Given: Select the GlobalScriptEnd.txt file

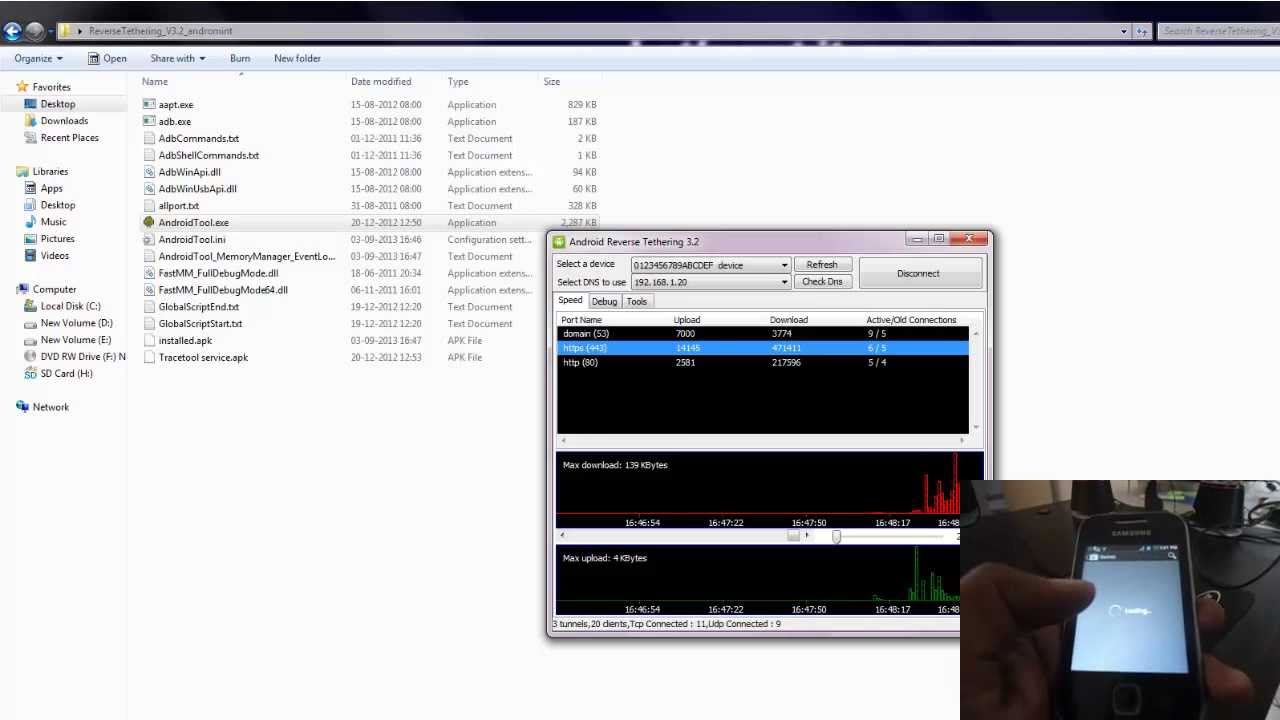Looking at the screenshot, I should [199, 307].
